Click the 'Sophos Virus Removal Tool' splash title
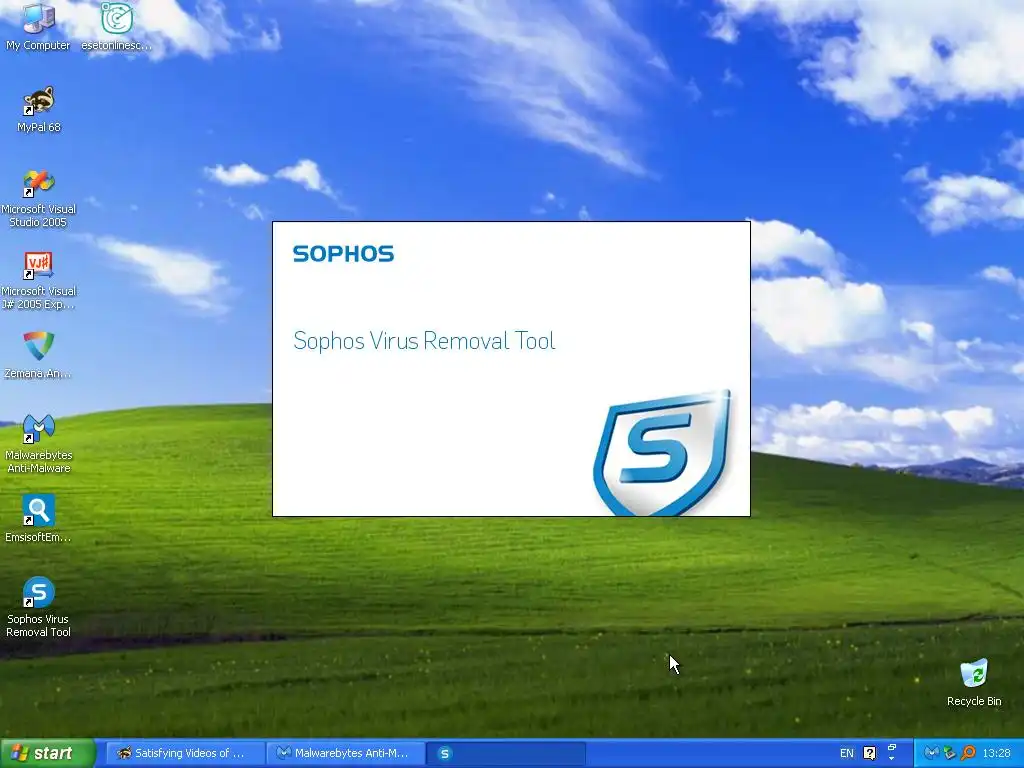Screen dimensions: 1024x768 [x=424, y=341]
